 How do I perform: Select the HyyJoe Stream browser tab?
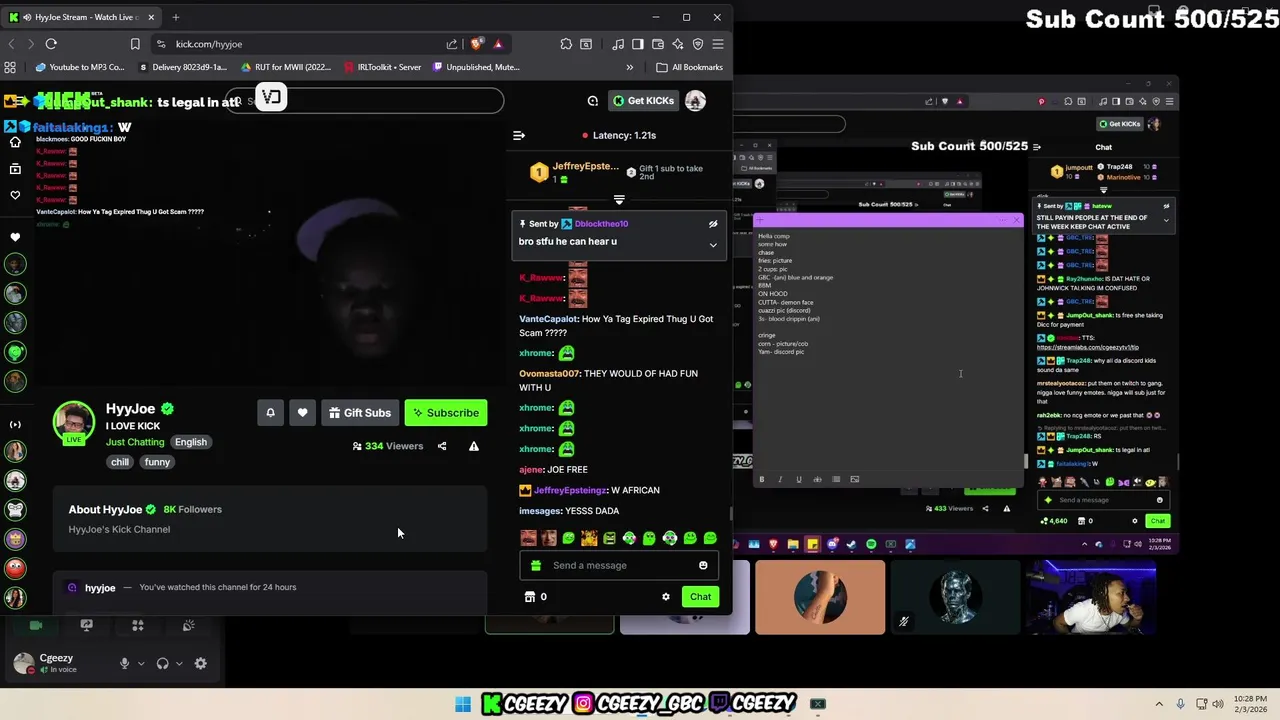click(82, 17)
